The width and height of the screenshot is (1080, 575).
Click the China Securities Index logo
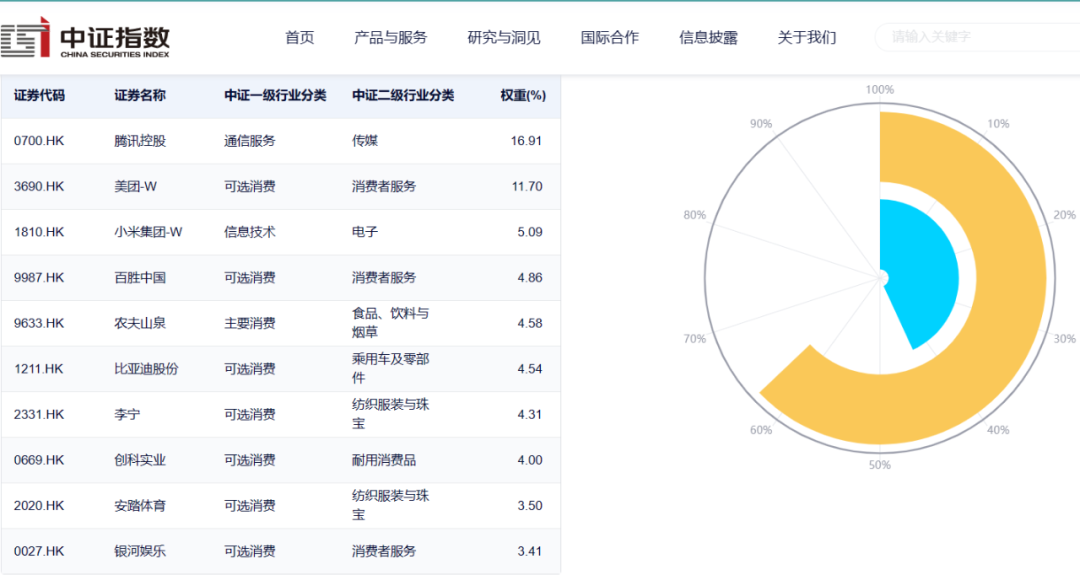[85, 39]
